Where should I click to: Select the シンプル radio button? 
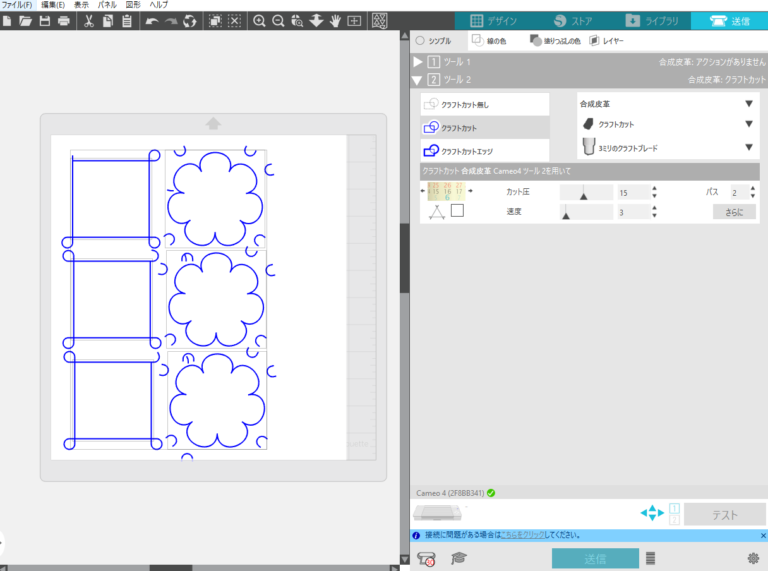[x=420, y=41]
